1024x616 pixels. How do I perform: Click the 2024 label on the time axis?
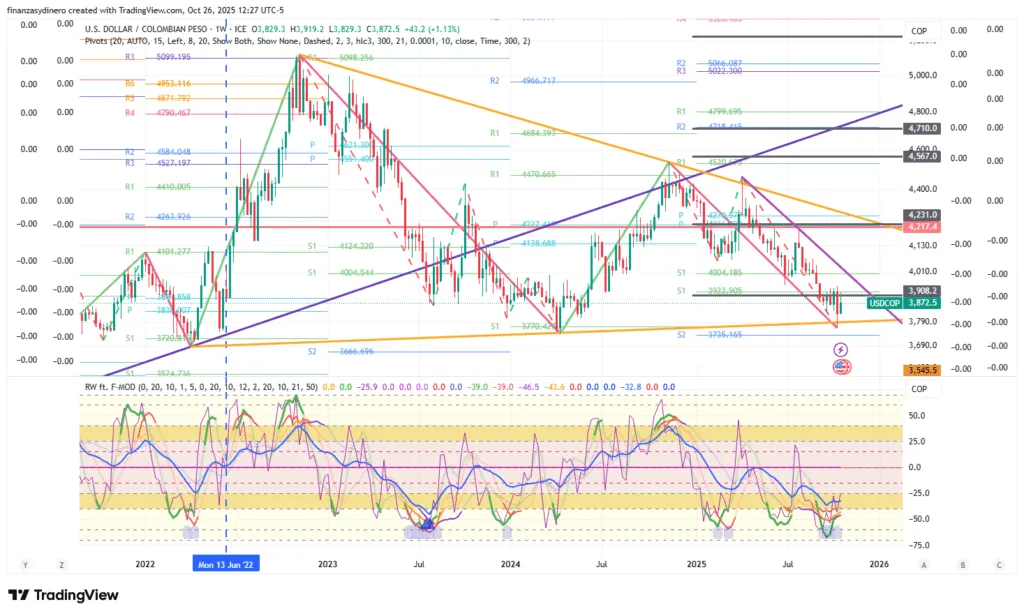[511, 564]
